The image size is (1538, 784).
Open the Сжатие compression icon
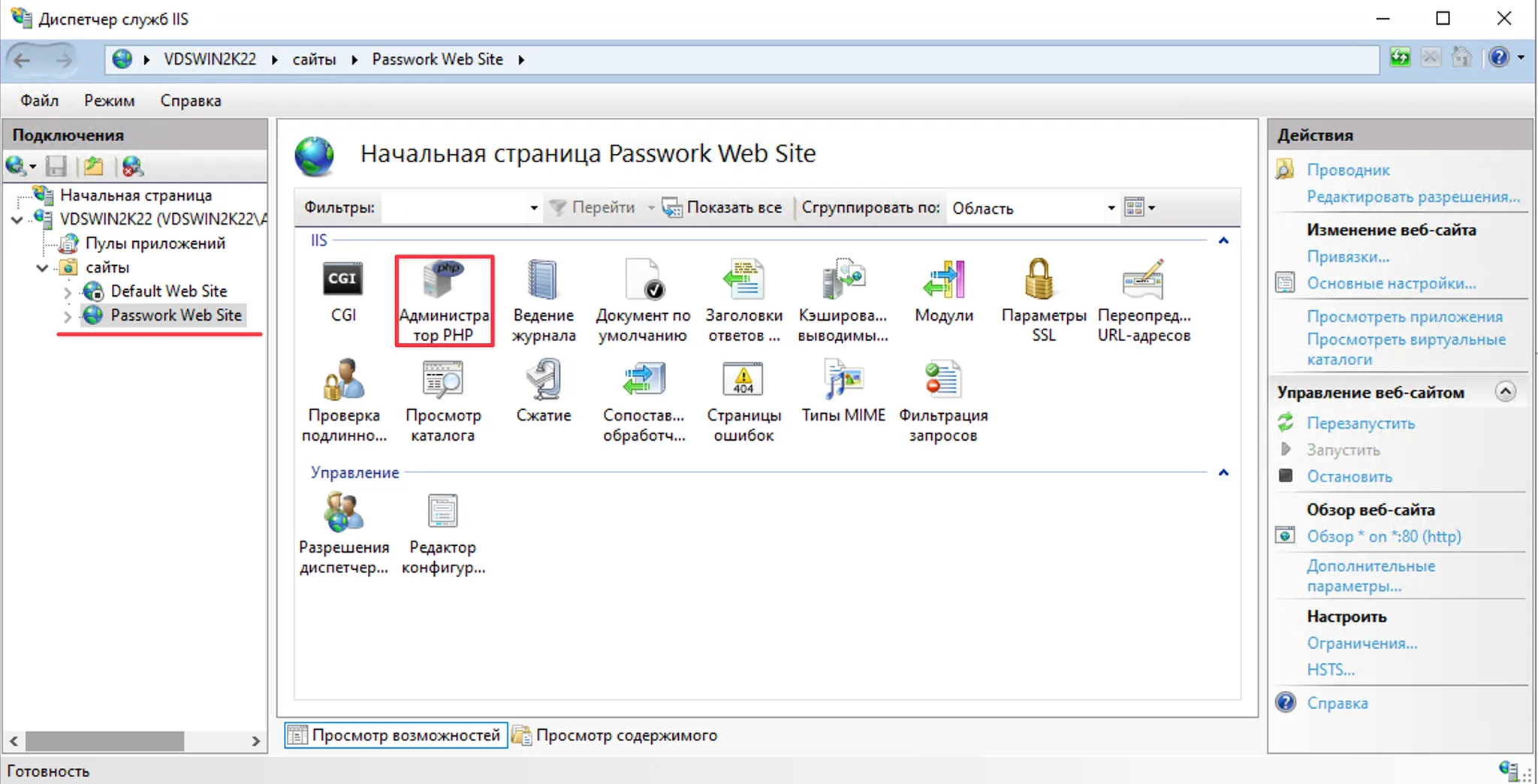point(543,379)
